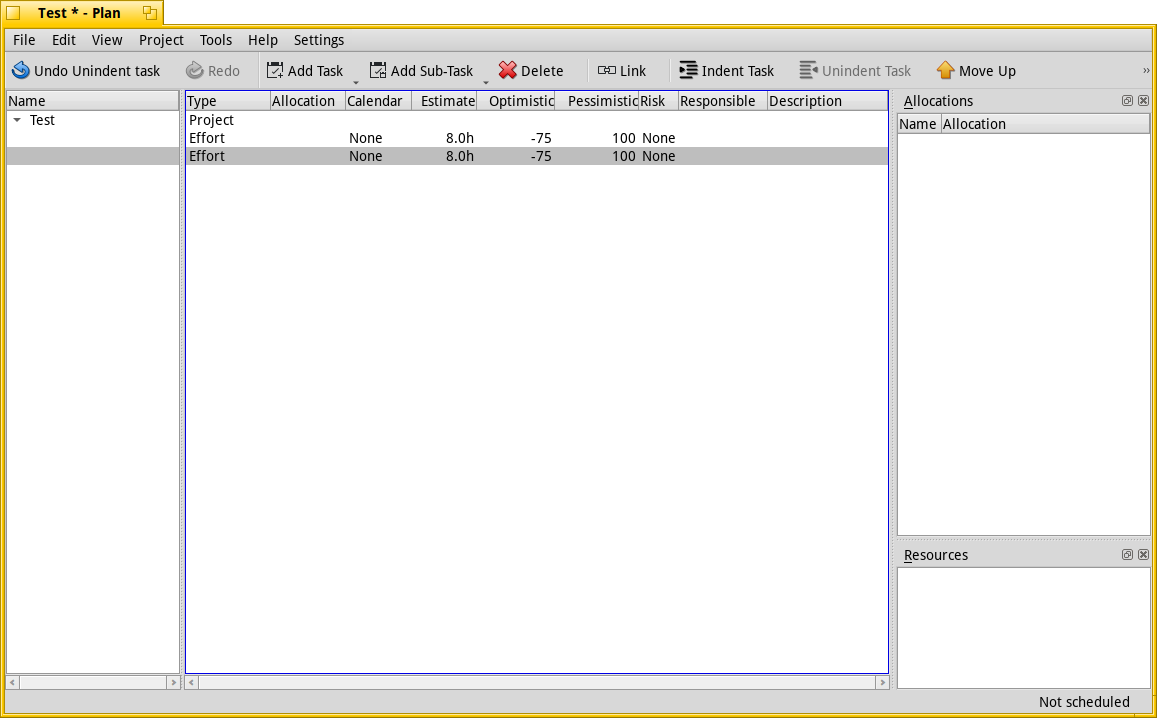Click the Allocation column header in the task table
Image resolution: width=1157 pixels, height=718 pixels.
click(308, 101)
